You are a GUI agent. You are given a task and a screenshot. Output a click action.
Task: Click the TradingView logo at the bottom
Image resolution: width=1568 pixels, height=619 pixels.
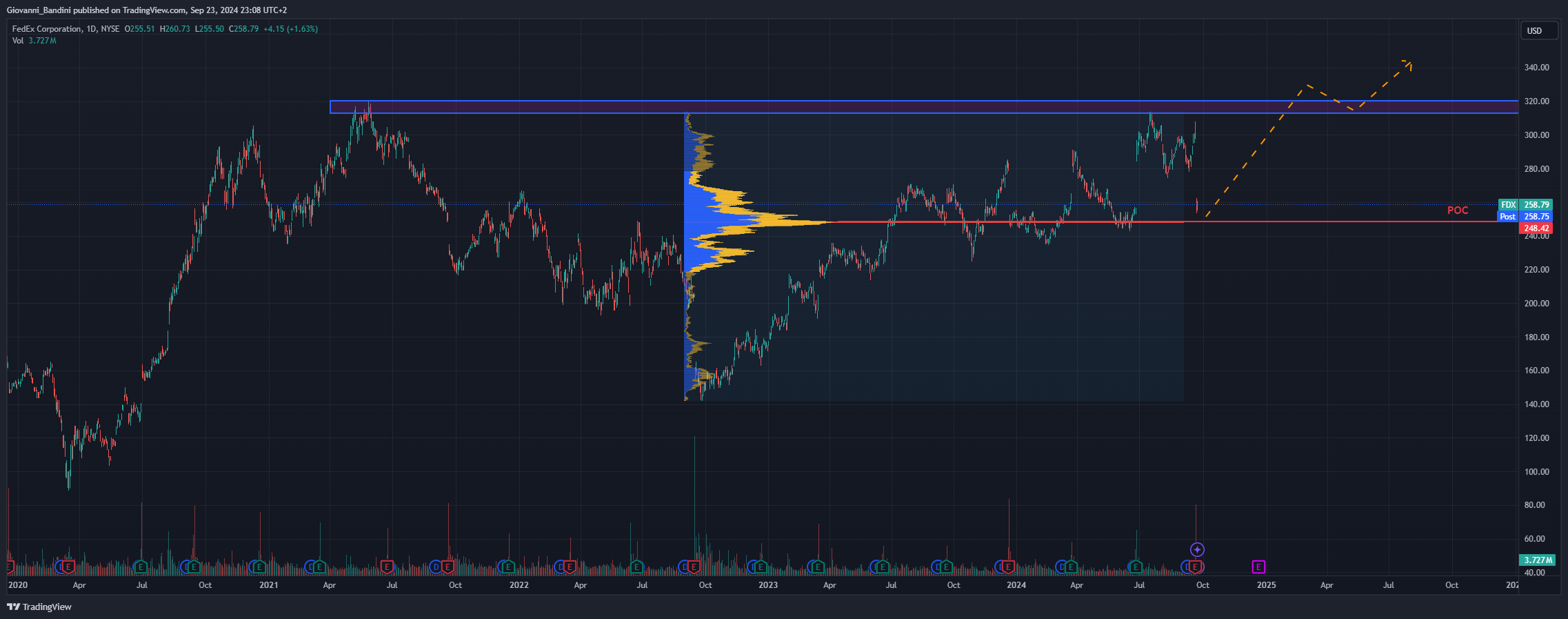[x=39, y=607]
